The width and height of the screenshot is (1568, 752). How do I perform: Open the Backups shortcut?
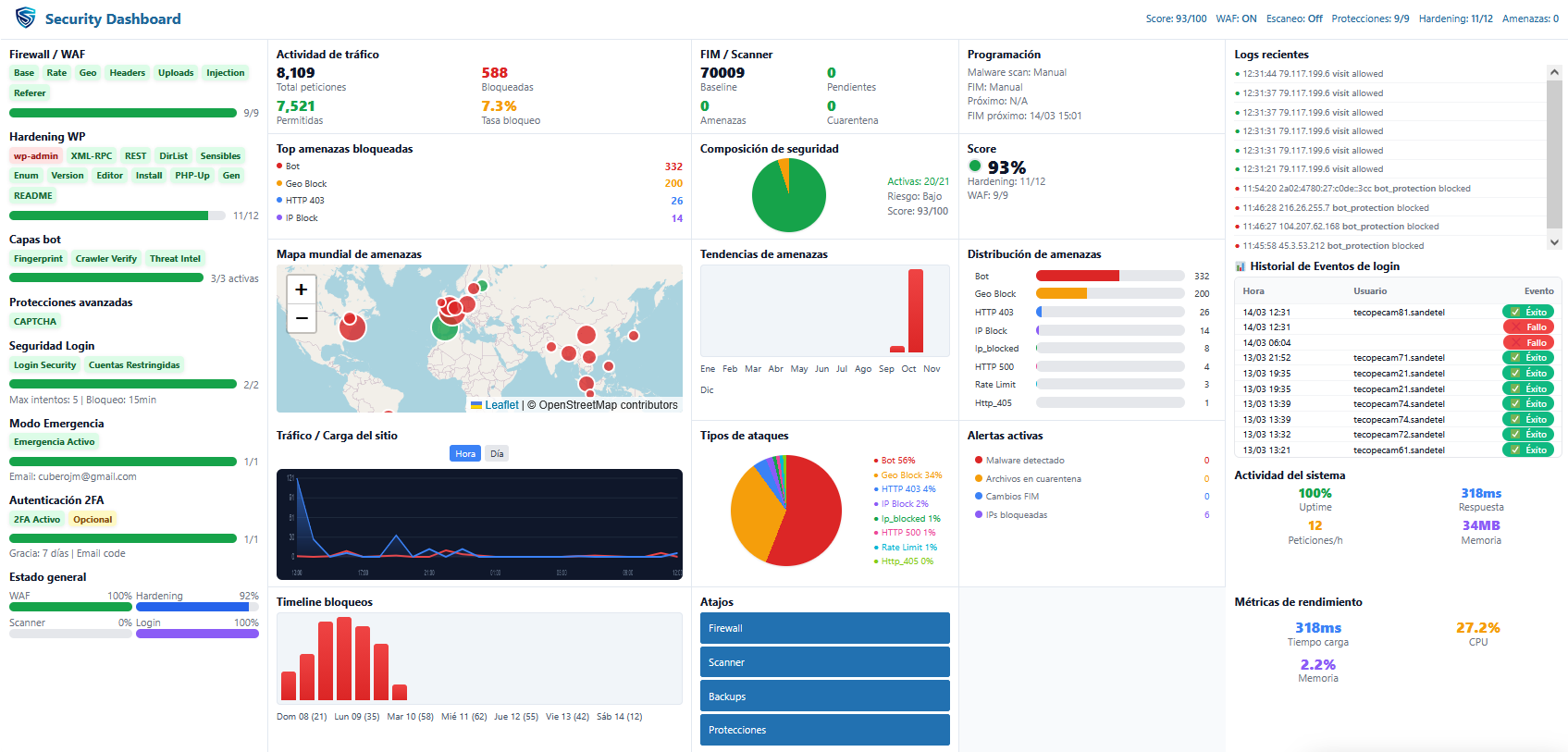point(825,697)
